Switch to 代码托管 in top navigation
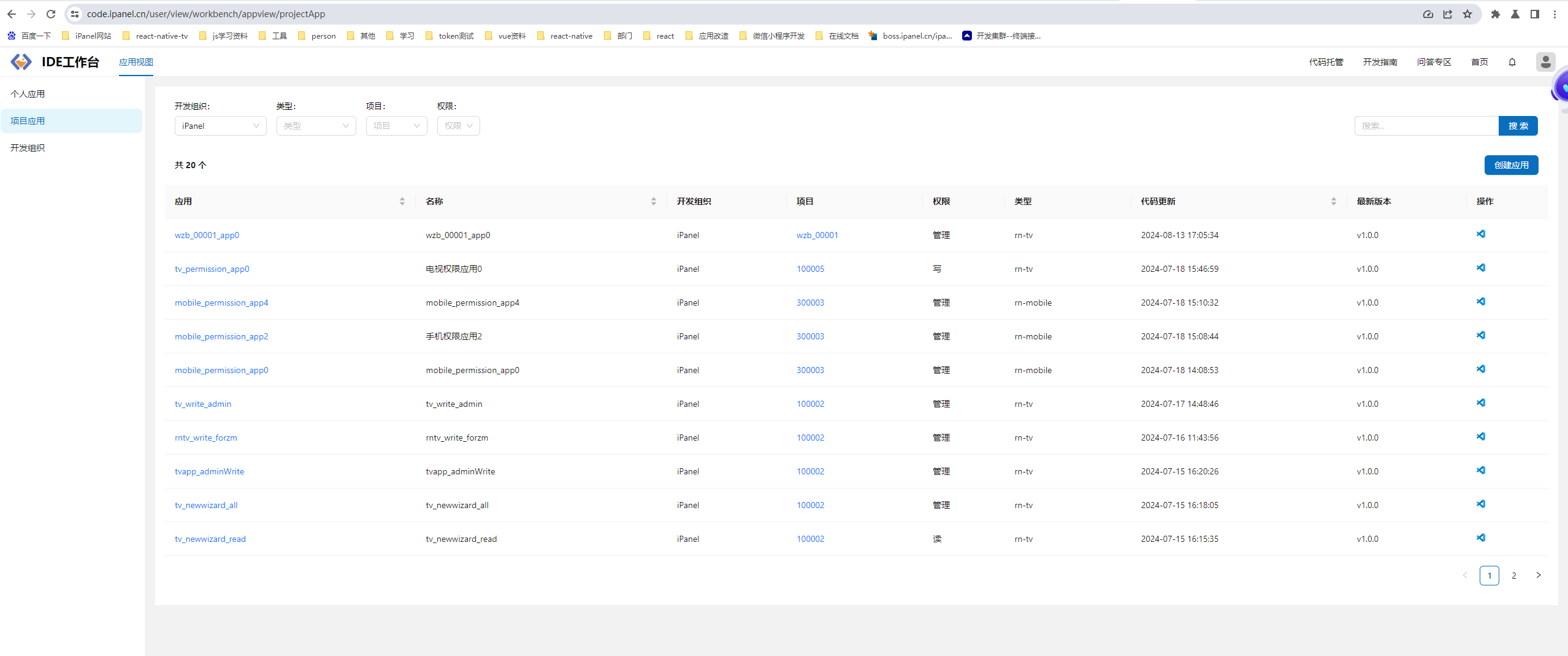The width and height of the screenshot is (1568, 656). pos(1326,62)
